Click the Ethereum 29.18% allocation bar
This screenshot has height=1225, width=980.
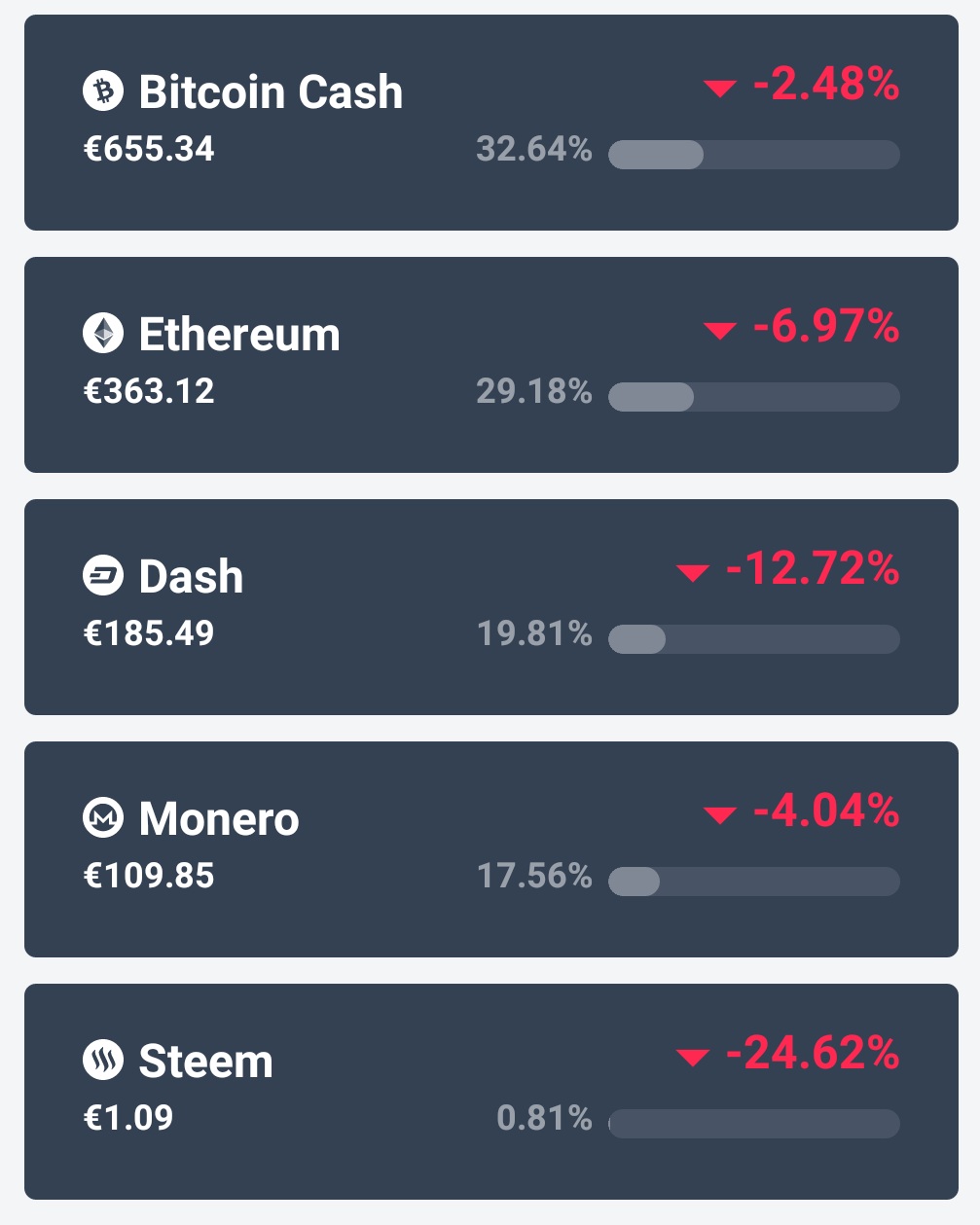pyautogui.click(x=754, y=397)
